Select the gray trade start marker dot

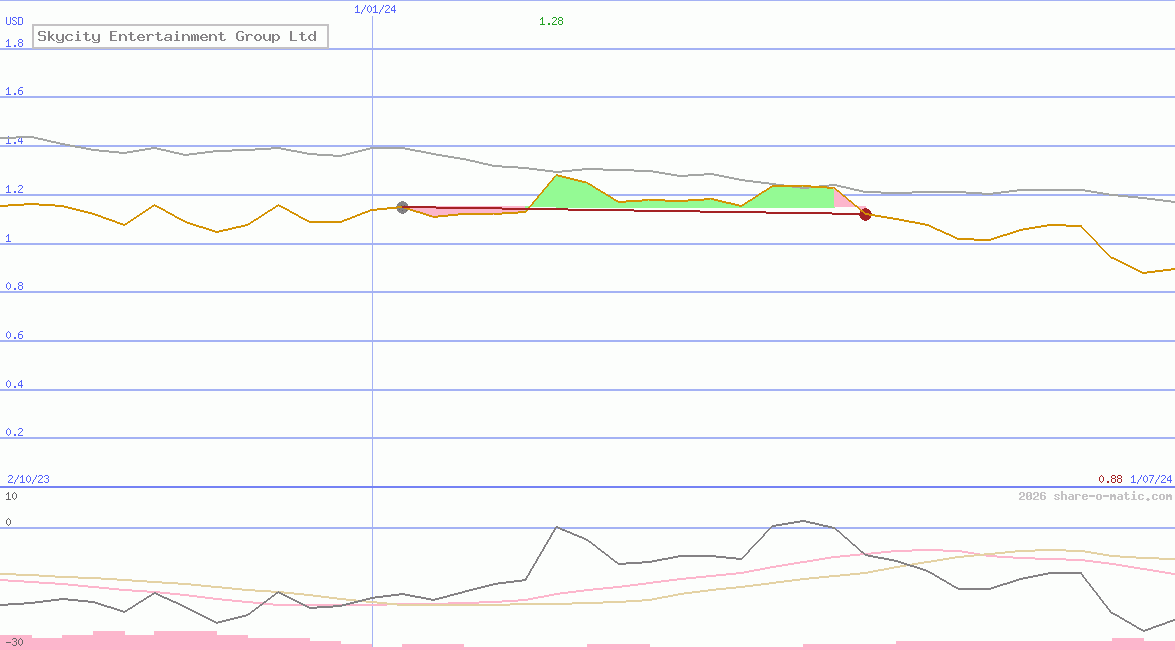tap(402, 208)
